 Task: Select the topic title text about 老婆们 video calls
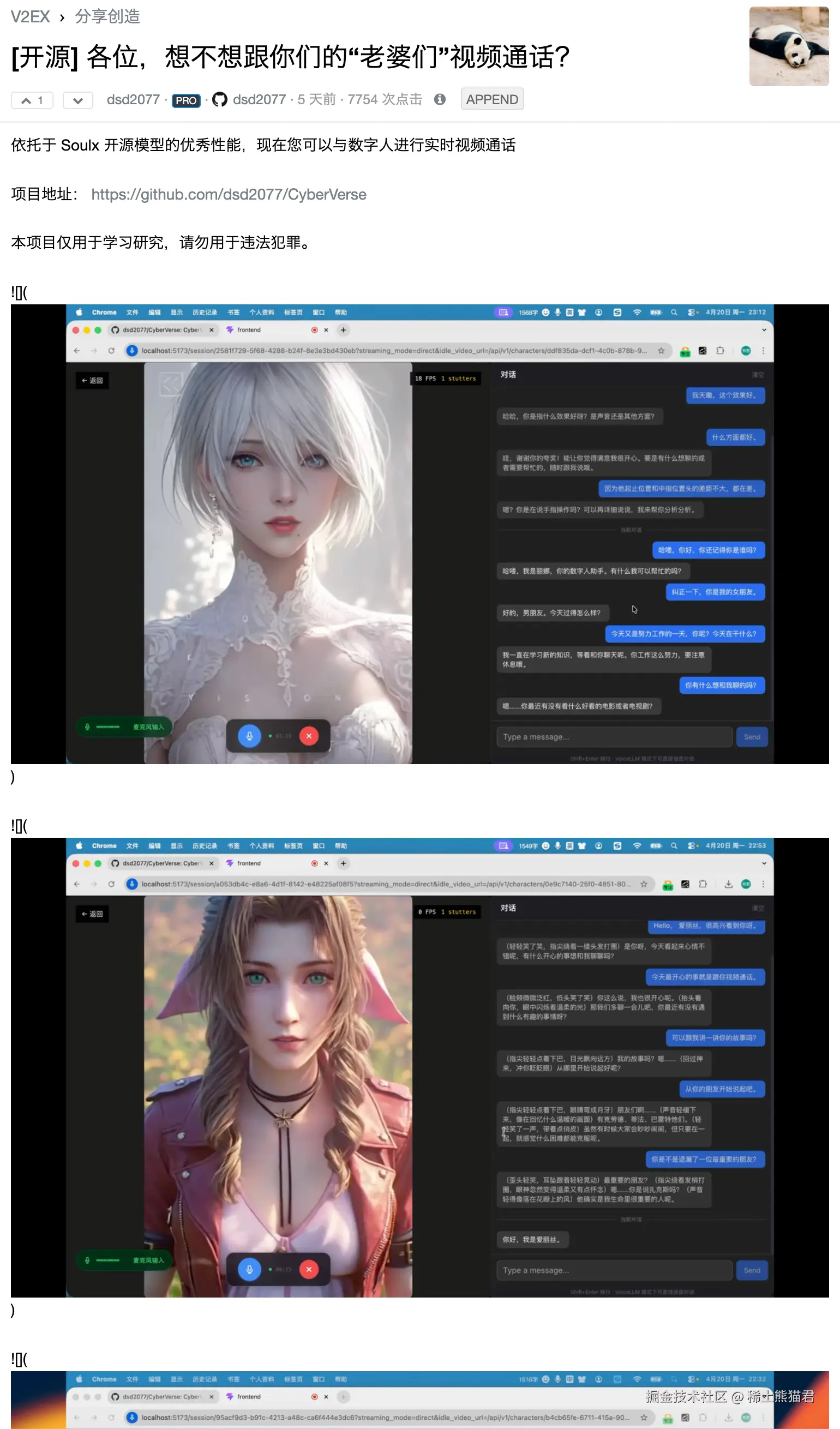pyautogui.click(x=290, y=57)
